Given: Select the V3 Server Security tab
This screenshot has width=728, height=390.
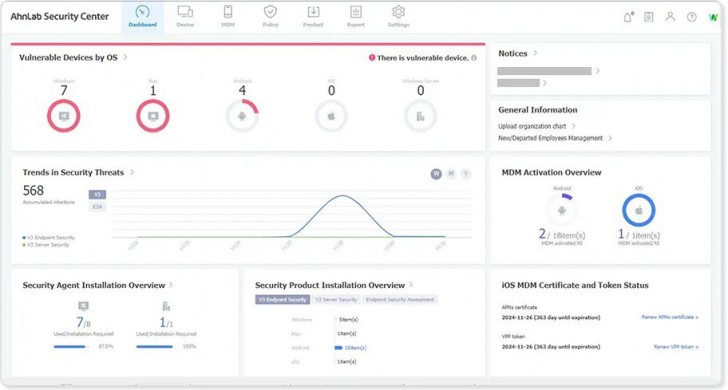Looking at the screenshot, I should (x=336, y=300).
